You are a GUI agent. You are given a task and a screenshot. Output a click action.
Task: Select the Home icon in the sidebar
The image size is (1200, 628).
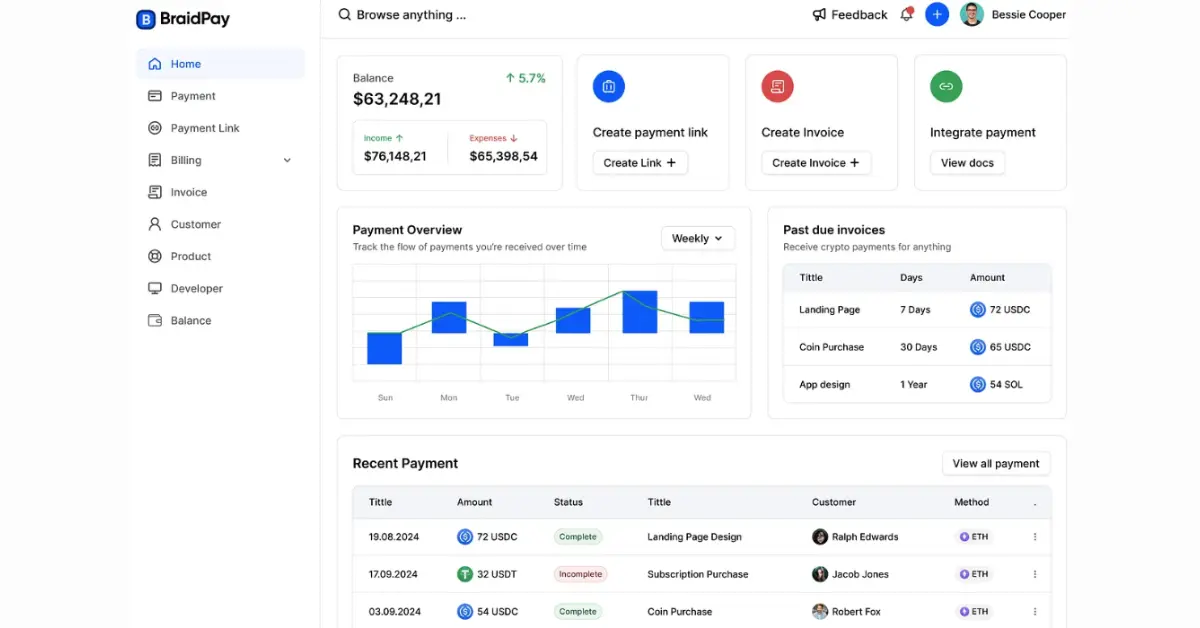[x=154, y=63]
